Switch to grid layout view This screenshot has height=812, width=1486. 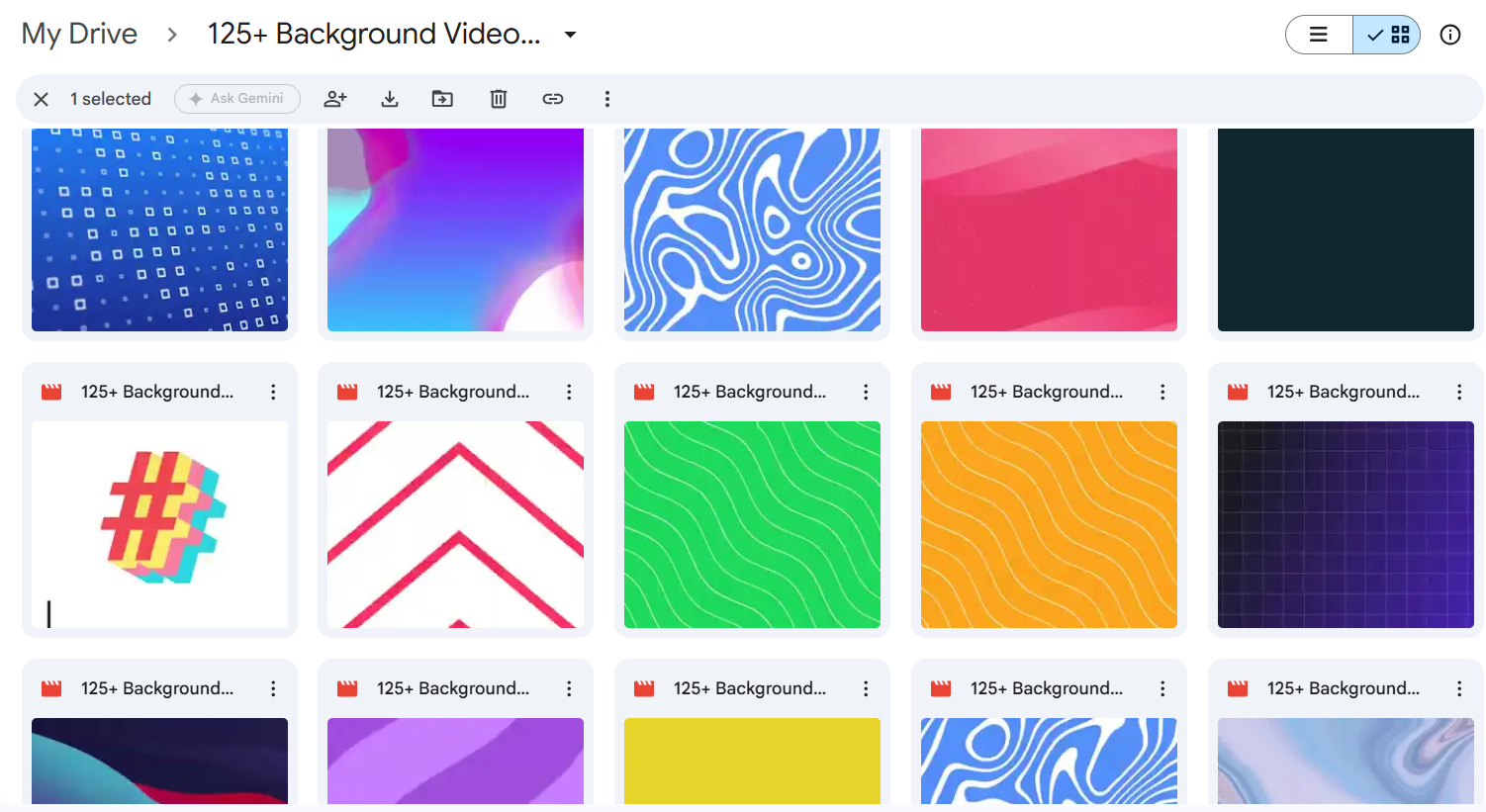pyautogui.click(x=1387, y=35)
